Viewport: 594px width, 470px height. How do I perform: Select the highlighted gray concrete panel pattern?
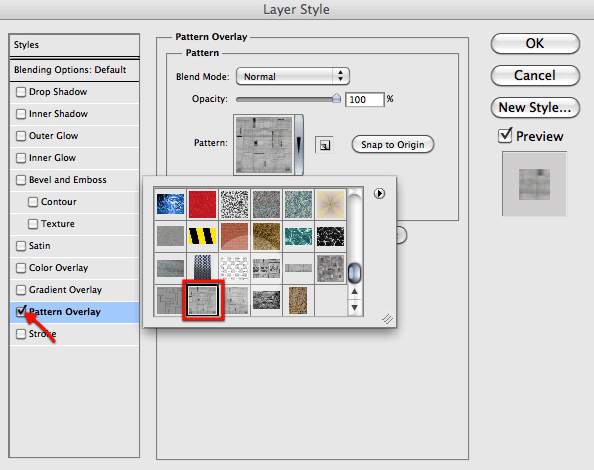(x=203, y=300)
